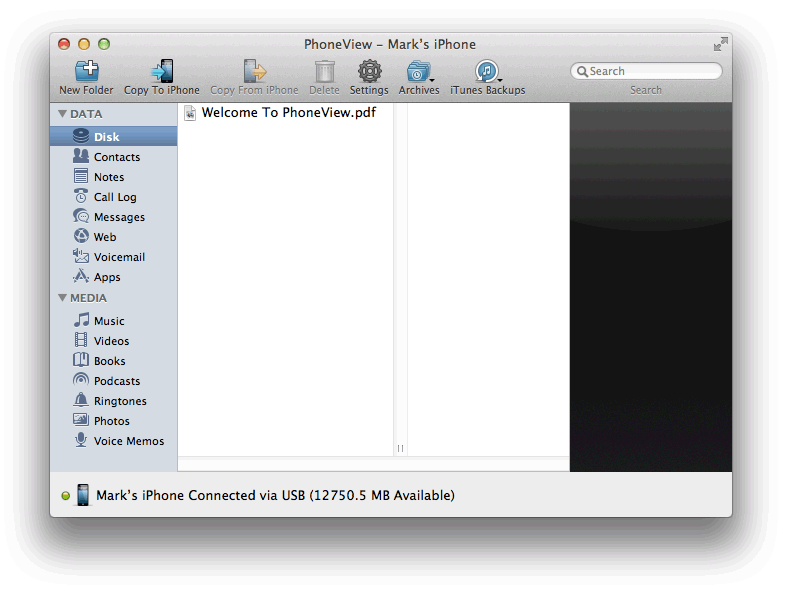Click the fullscreen arrows in title bar
The height and width of the screenshot is (592, 785).
[x=720, y=44]
